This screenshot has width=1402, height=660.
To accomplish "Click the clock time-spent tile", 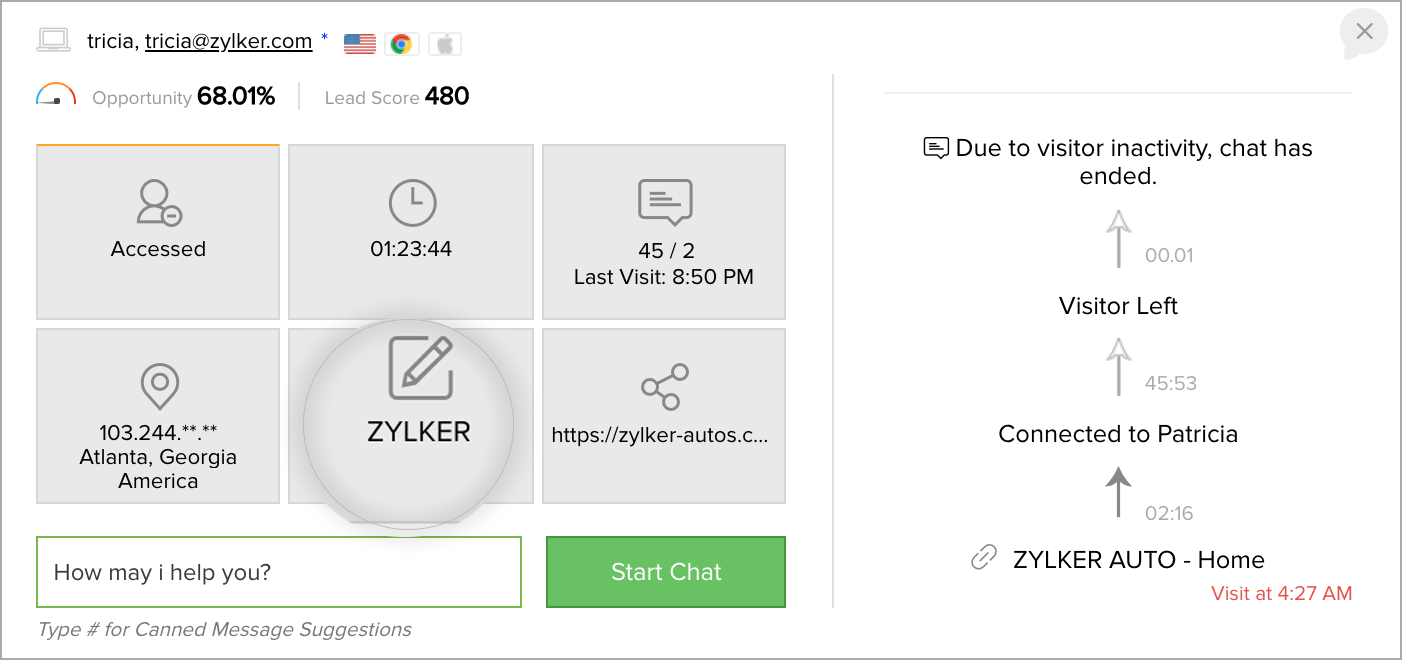I will click(411, 232).
